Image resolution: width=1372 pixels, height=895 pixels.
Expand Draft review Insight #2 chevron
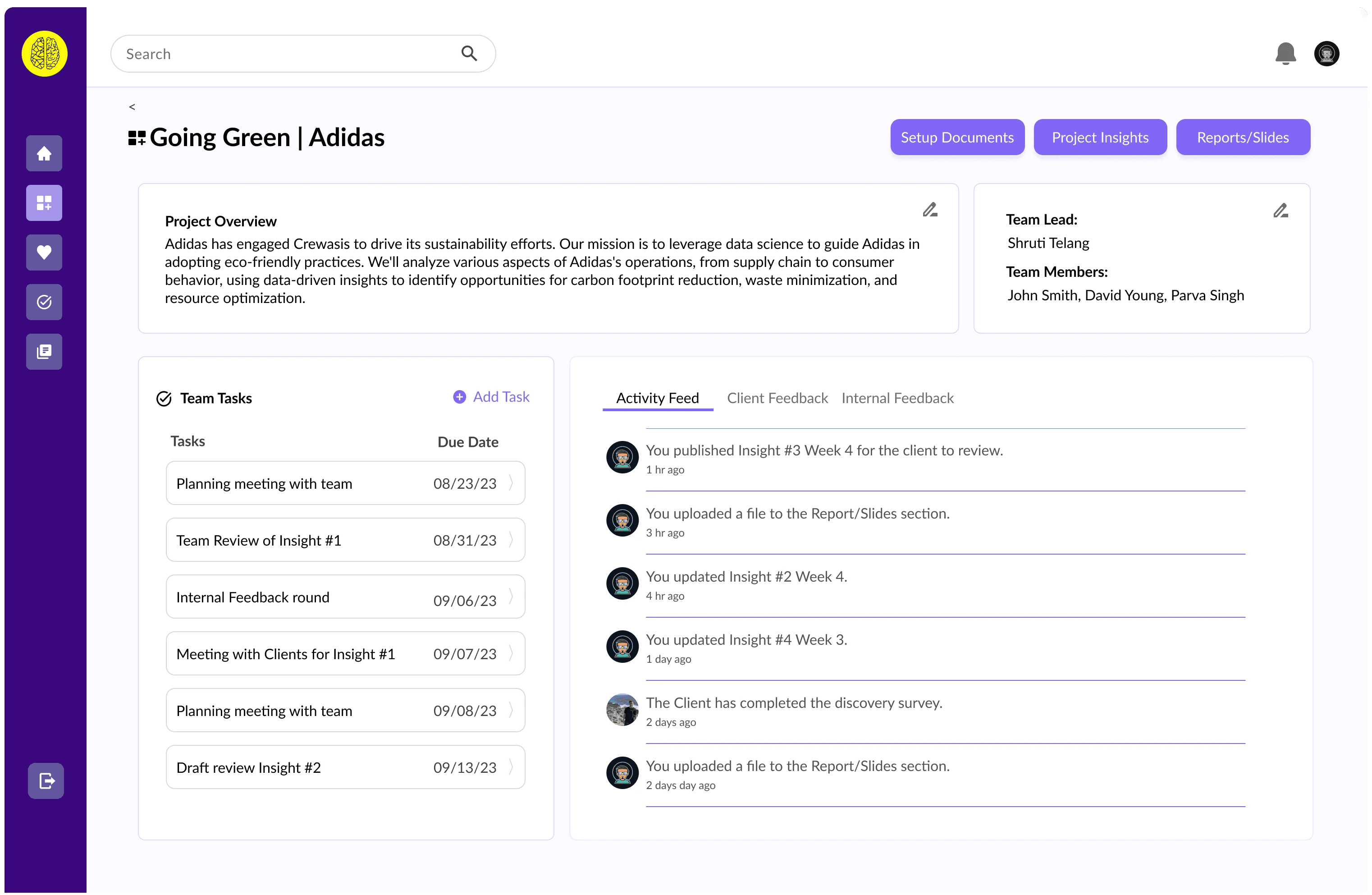coord(511,767)
